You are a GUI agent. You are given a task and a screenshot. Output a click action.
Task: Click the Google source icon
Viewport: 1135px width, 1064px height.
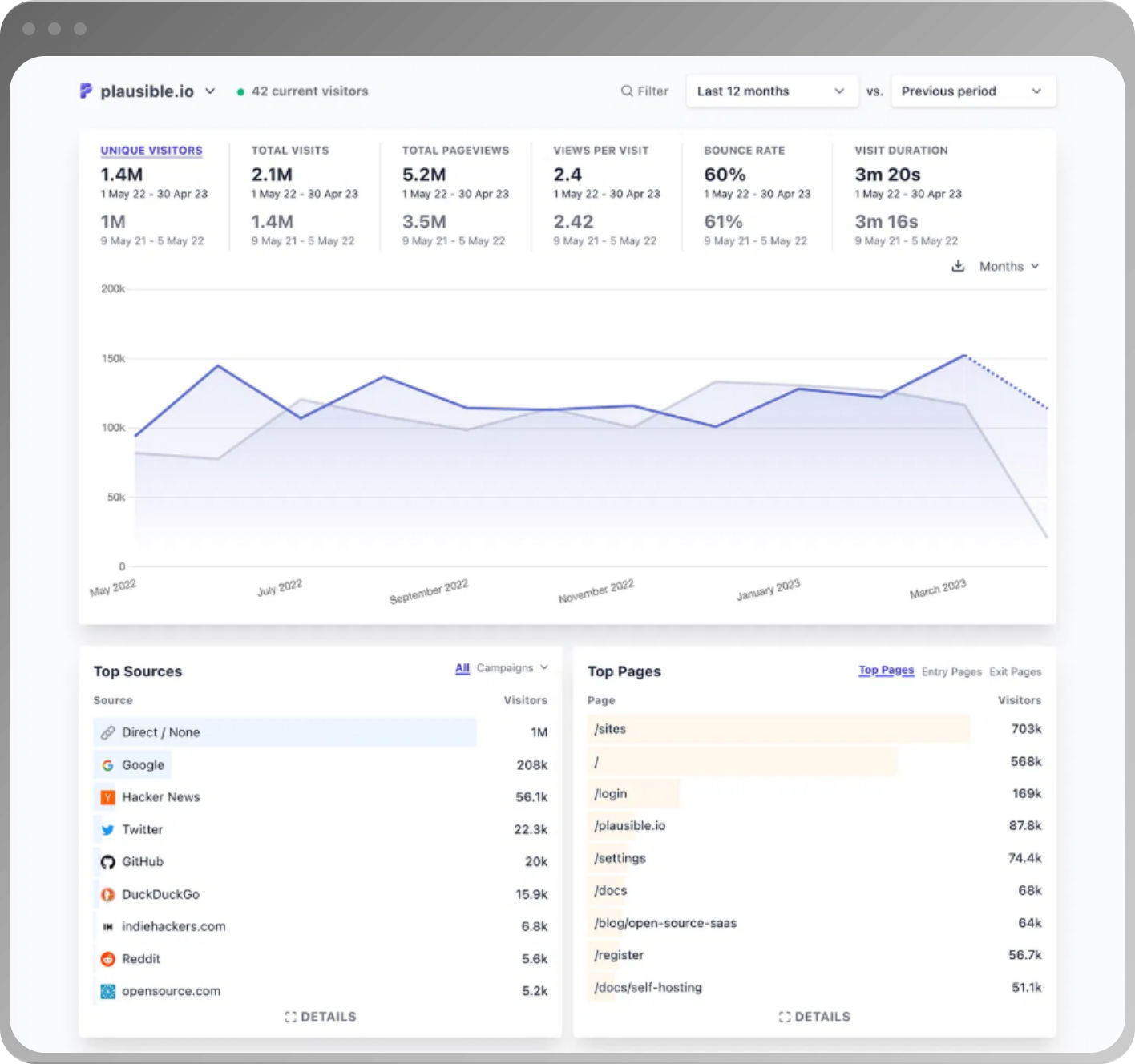[x=108, y=765]
